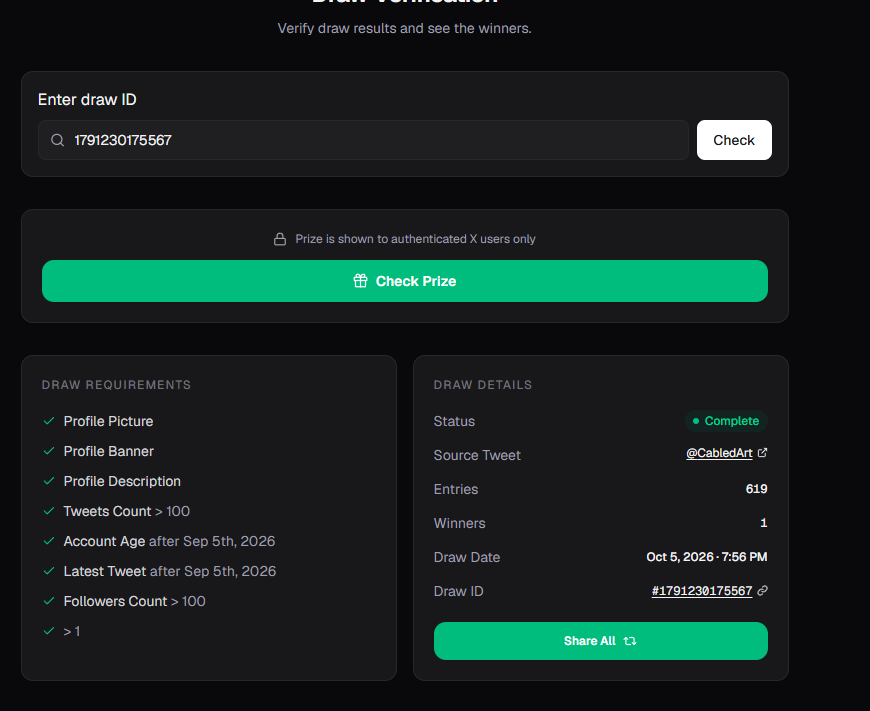Viewport: 870px width, 711px height.
Task: Click the green Check Prize button
Action: tap(405, 281)
